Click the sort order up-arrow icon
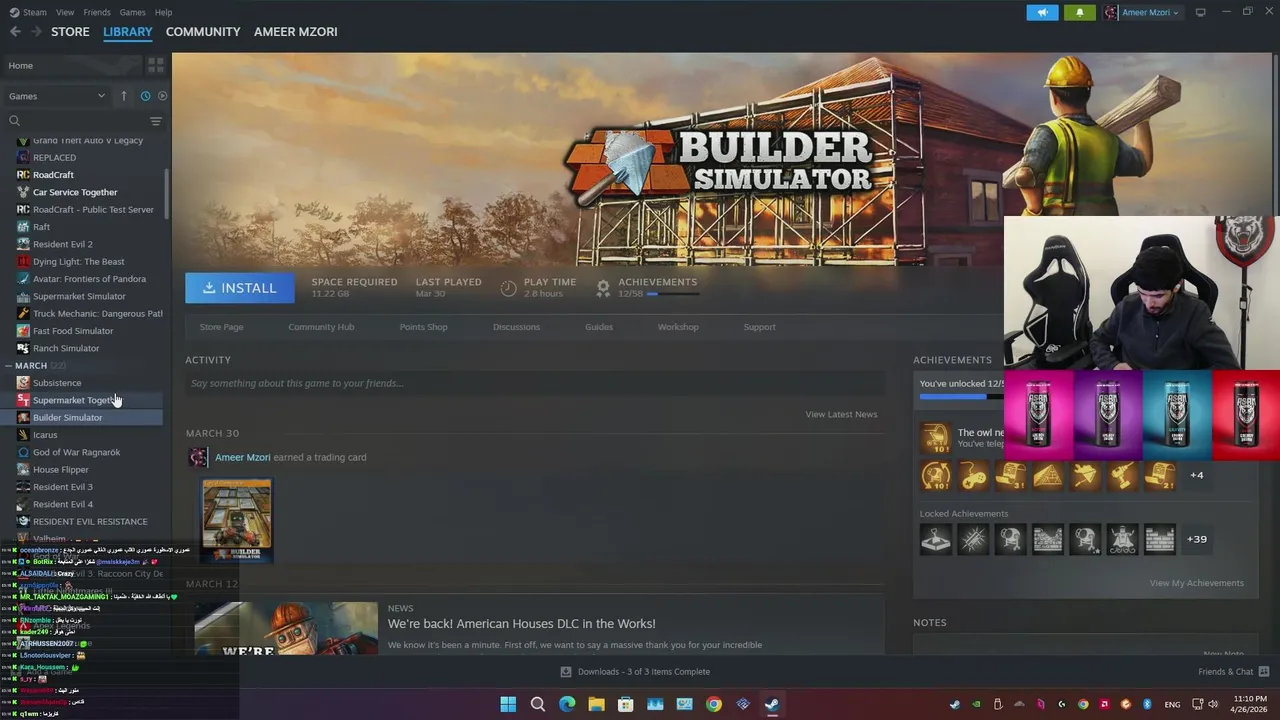The height and width of the screenshot is (720, 1280). pyautogui.click(x=124, y=96)
